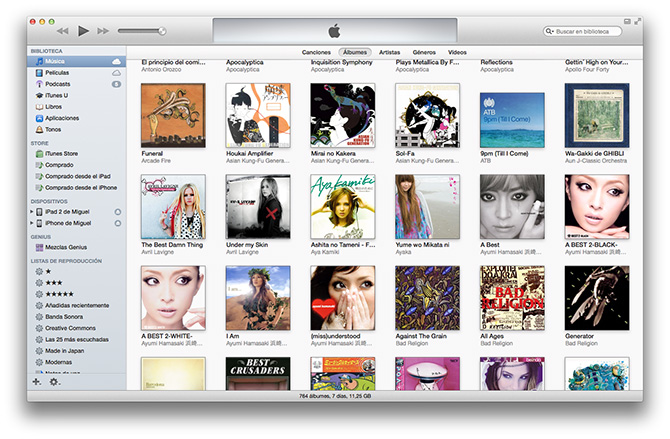Click sync circle next to iPhone
The width and height of the screenshot is (670, 439).
(x=118, y=223)
